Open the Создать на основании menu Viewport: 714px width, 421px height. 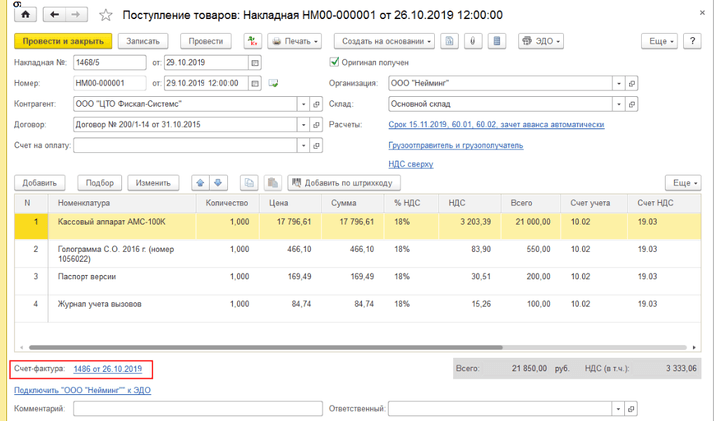pyautogui.click(x=386, y=42)
